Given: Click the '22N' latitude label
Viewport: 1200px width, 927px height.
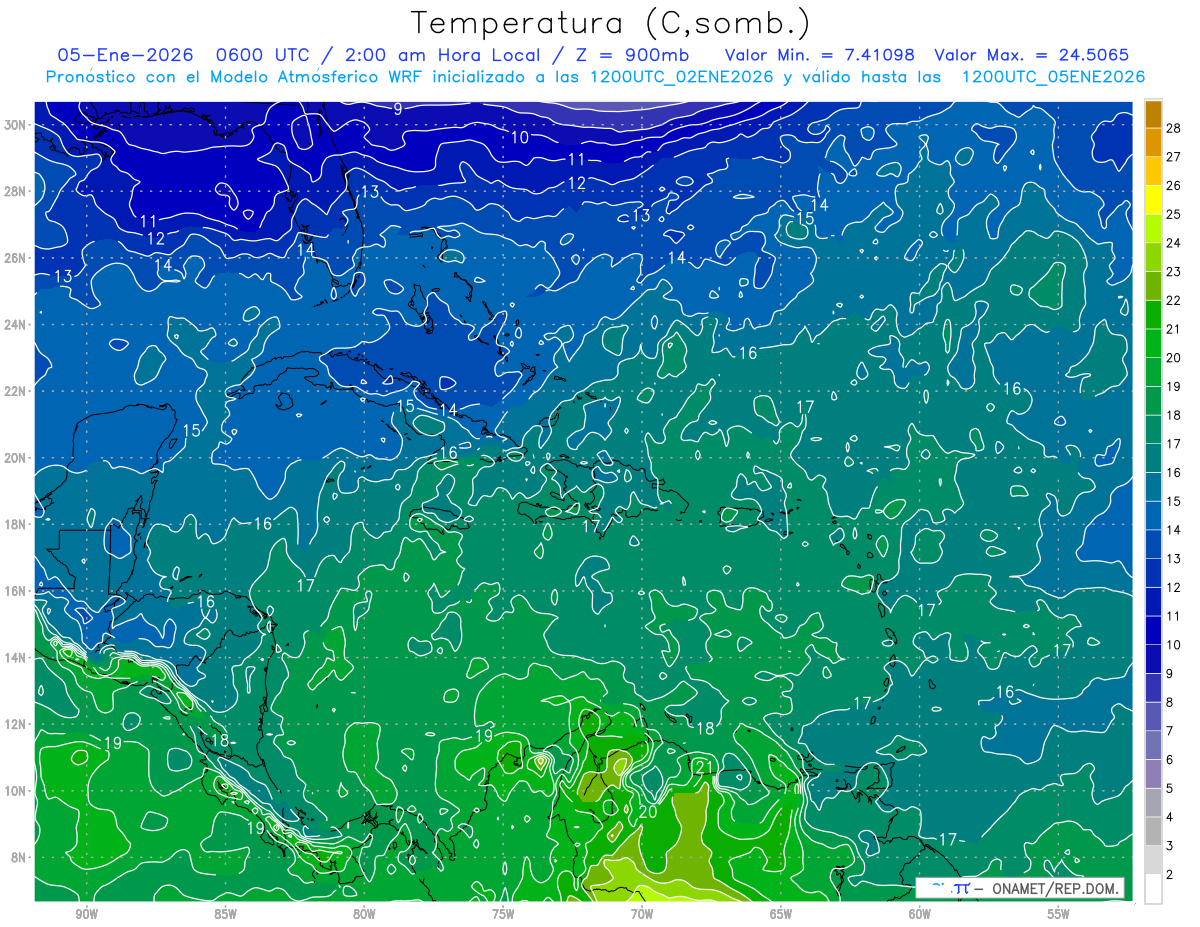Looking at the screenshot, I should coord(15,391).
